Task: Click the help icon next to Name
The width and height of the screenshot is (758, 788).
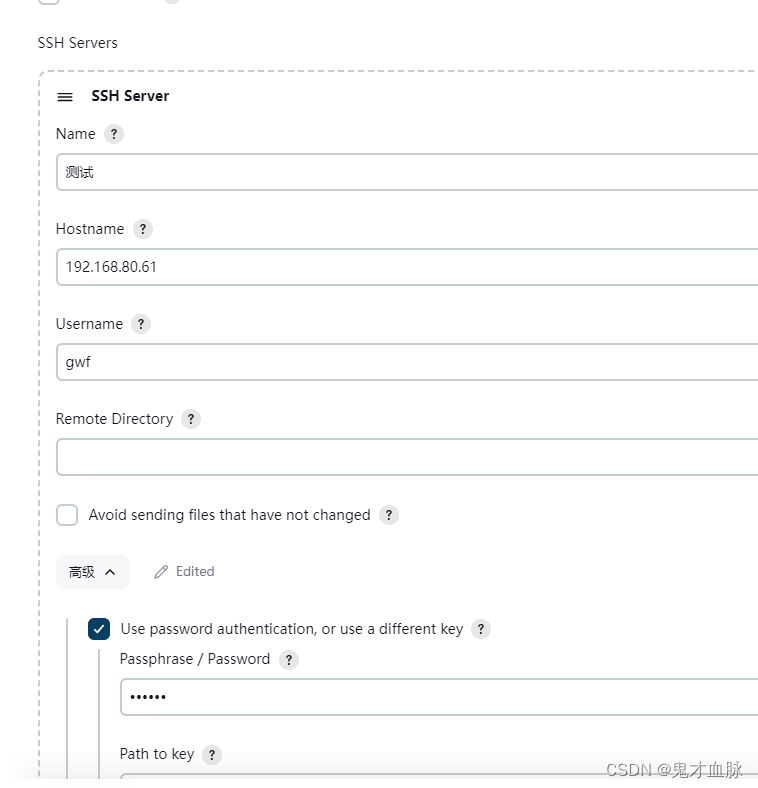Action: click(114, 134)
